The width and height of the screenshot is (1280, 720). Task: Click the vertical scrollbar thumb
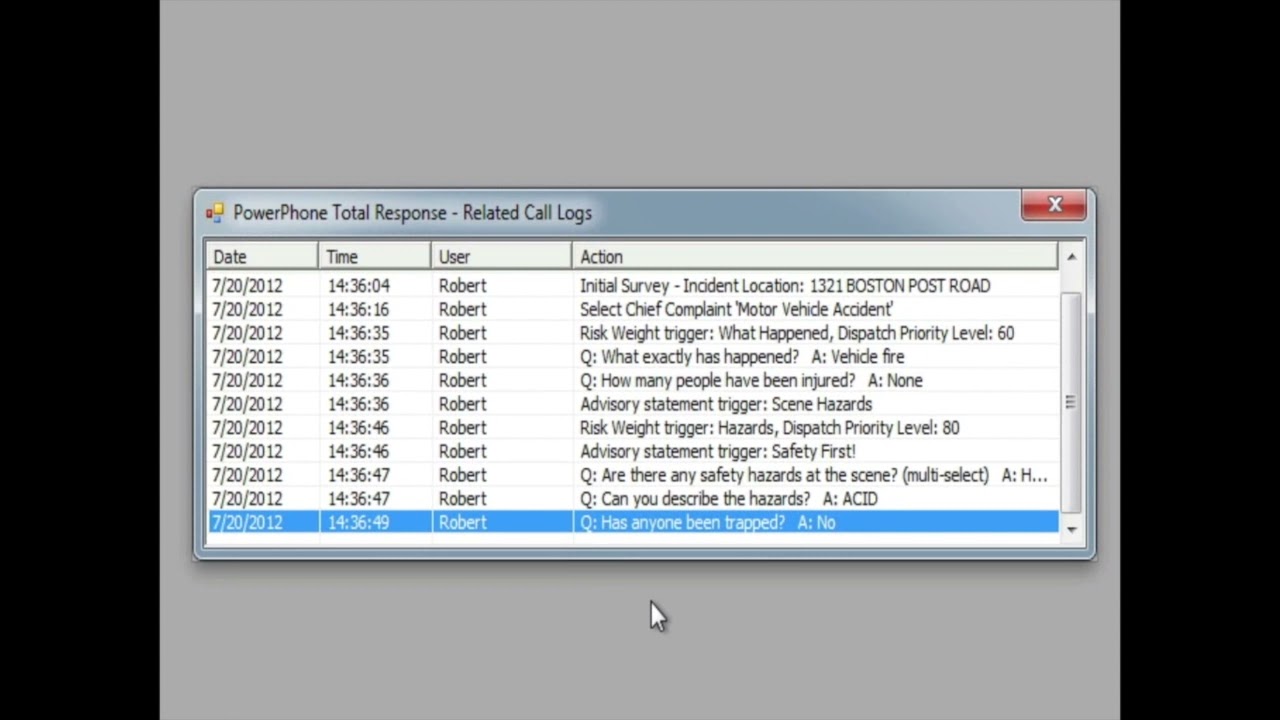[x=1071, y=403]
